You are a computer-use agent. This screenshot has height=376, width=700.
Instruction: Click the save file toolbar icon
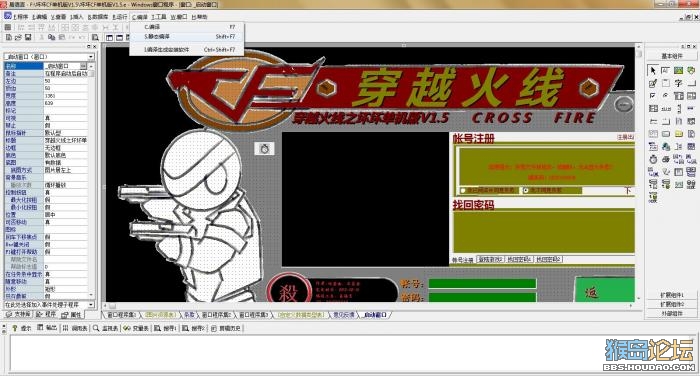tap(28, 38)
